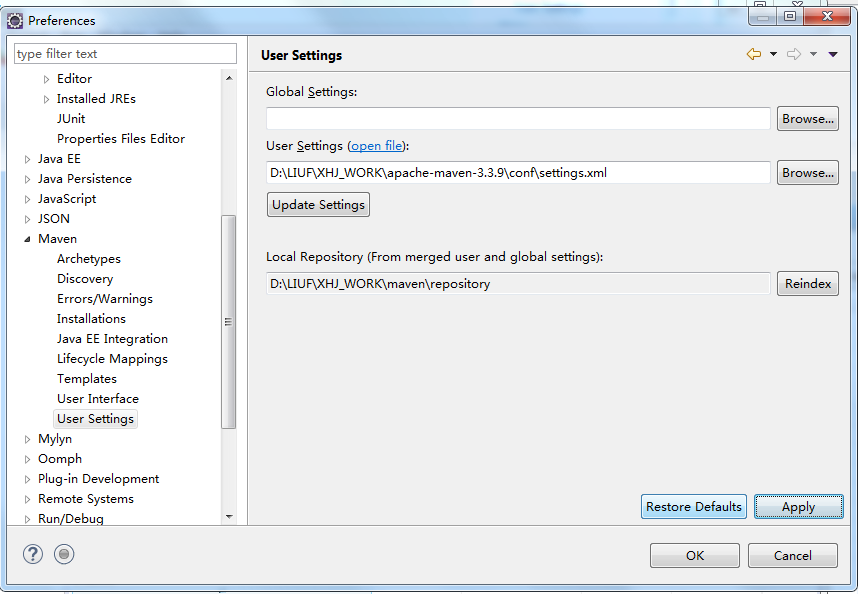This screenshot has height=594, width=858.
Task: Expand the Installed JREs node
Action: click(x=47, y=99)
